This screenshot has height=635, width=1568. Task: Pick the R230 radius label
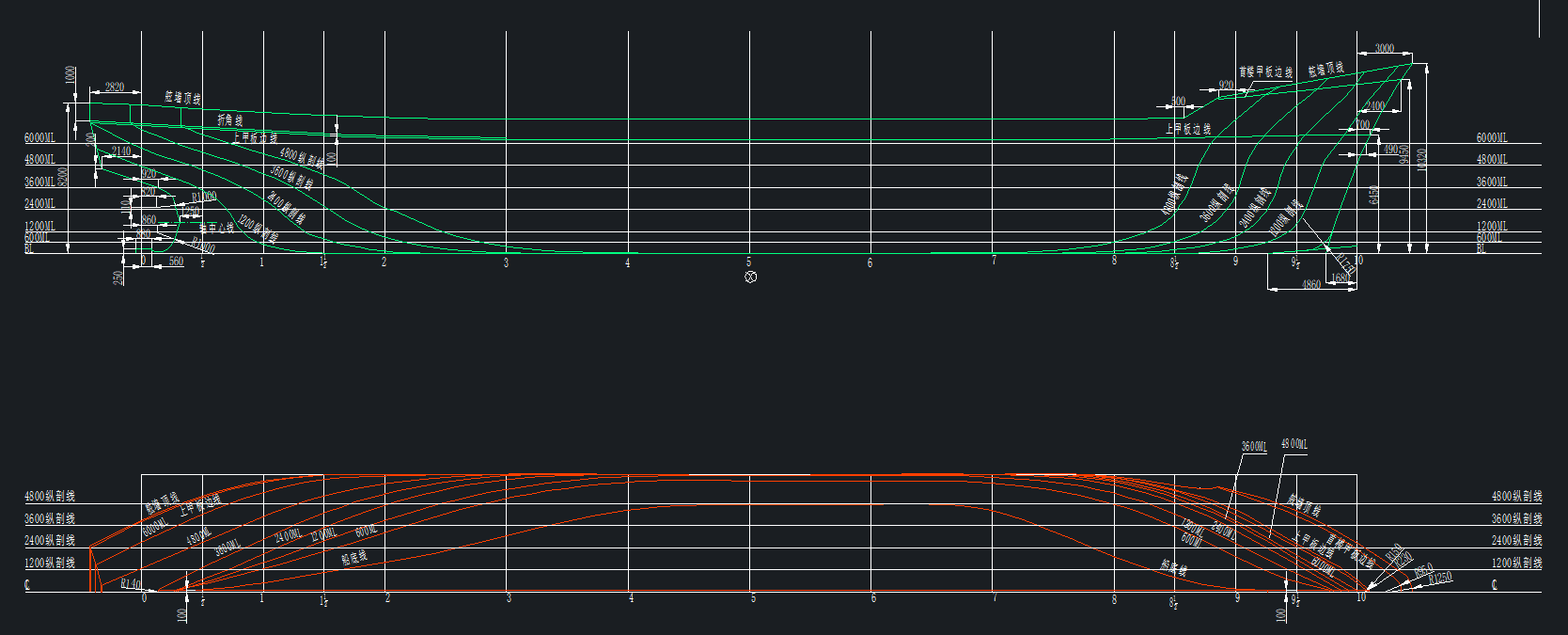1403,558
